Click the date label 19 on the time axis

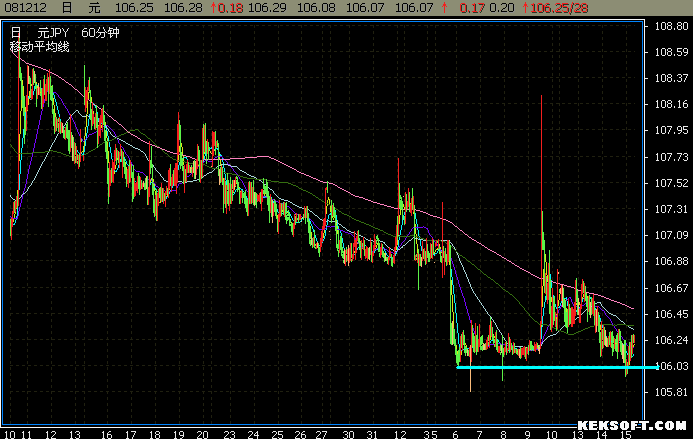[179, 434]
